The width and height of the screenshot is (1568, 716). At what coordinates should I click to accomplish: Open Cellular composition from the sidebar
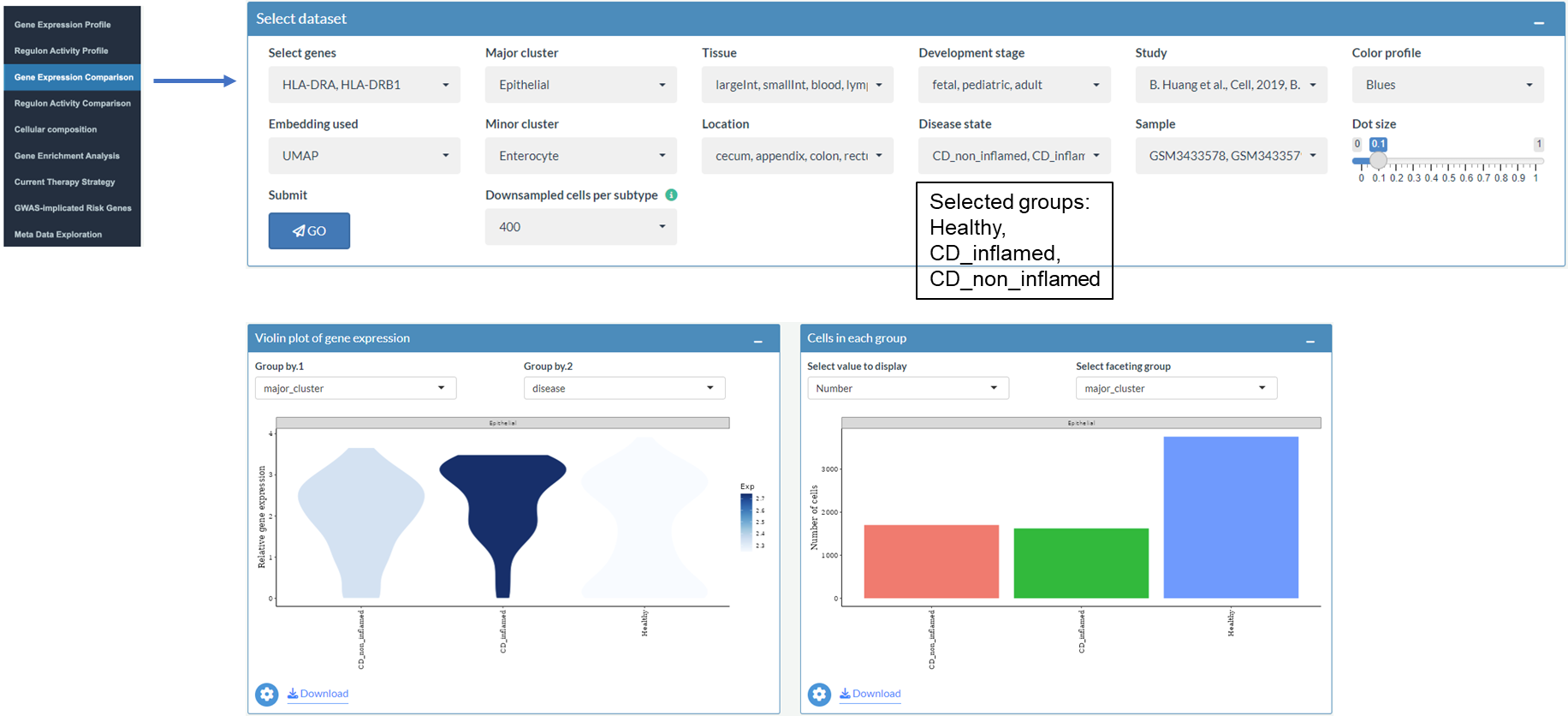(56, 130)
